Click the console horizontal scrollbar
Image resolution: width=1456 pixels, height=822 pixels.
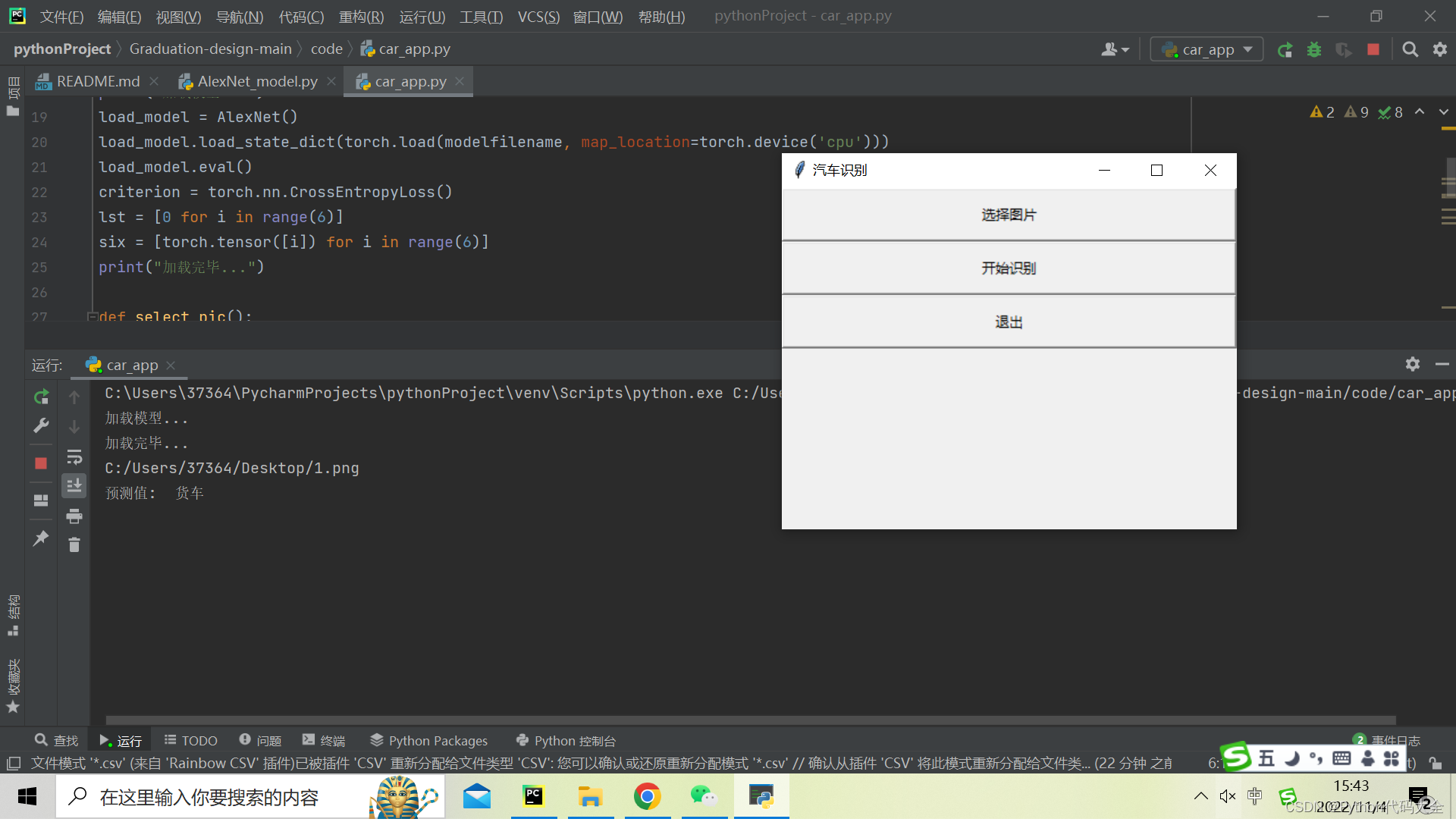(750, 720)
